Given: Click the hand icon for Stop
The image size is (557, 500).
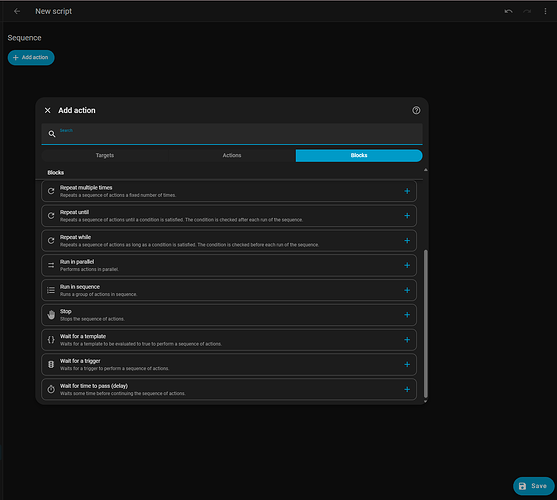Looking at the screenshot, I should coord(51,315).
